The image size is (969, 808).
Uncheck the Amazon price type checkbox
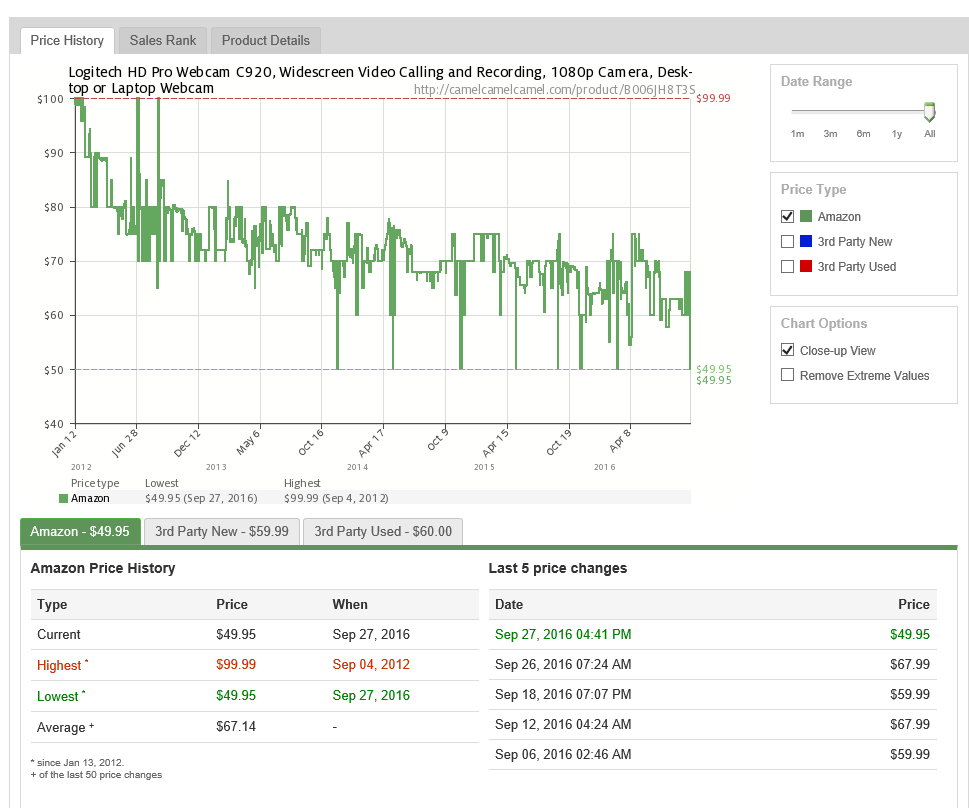click(x=787, y=217)
